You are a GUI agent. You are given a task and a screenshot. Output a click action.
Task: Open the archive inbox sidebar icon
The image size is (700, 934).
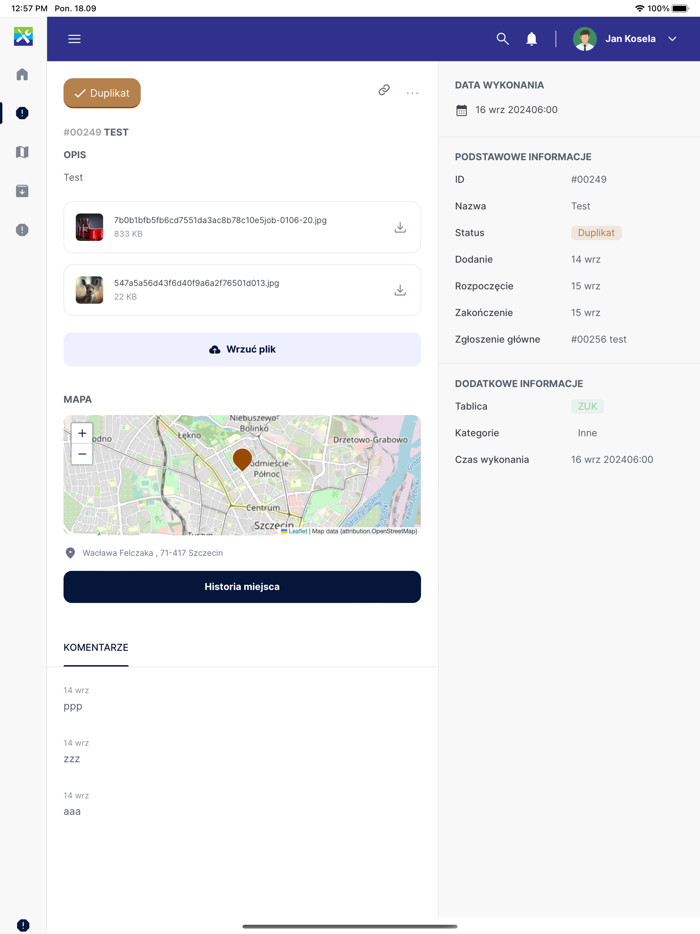tap(22, 191)
